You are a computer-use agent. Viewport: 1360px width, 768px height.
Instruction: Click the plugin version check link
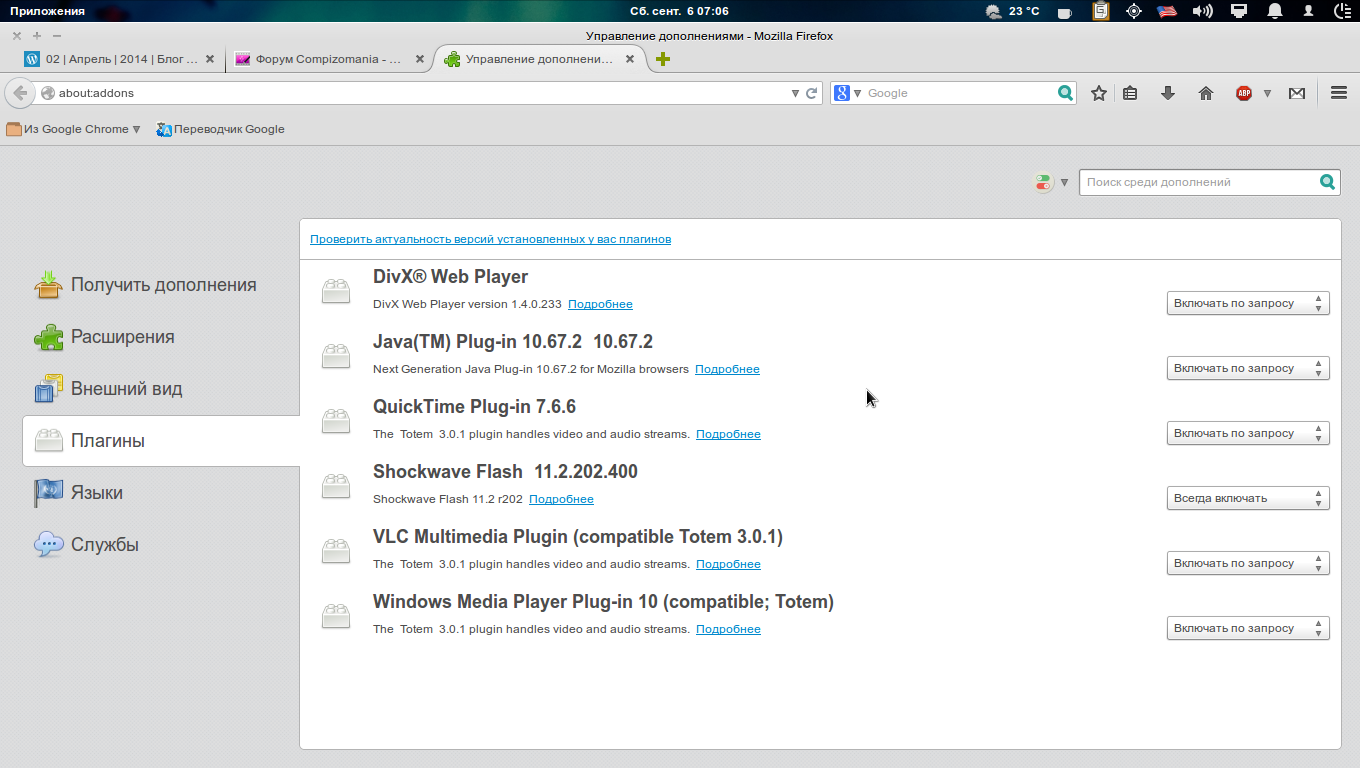coord(490,240)
